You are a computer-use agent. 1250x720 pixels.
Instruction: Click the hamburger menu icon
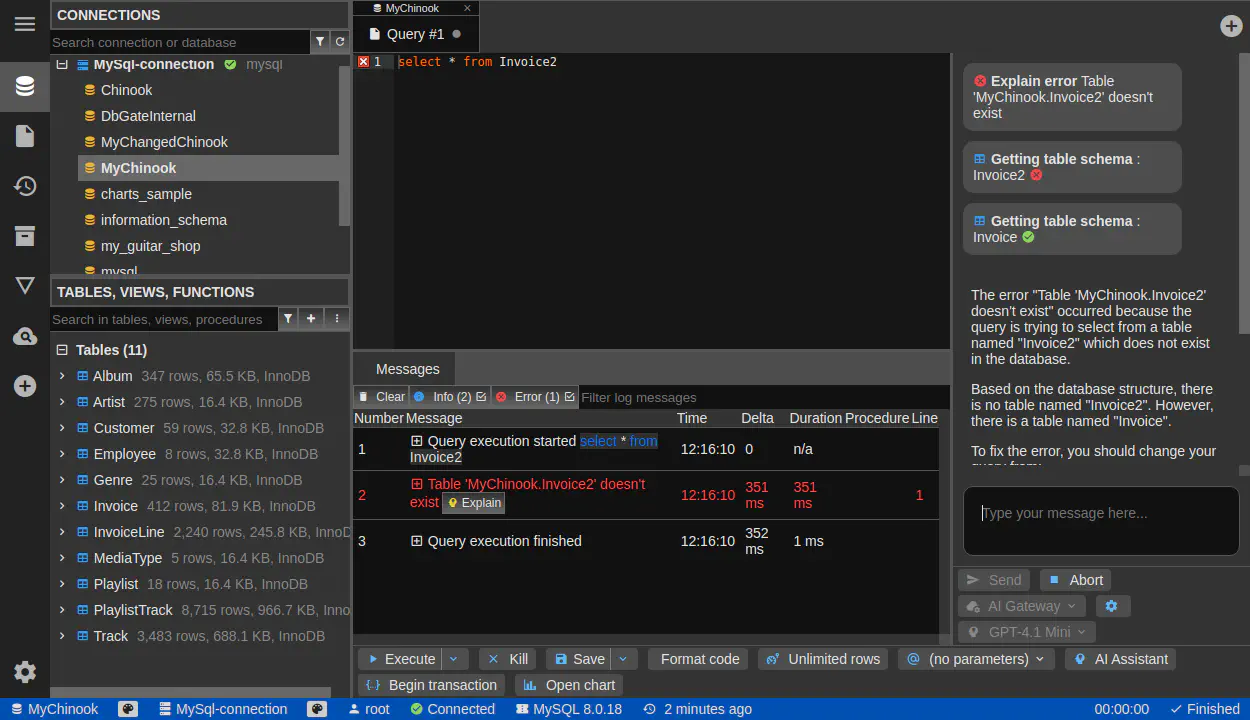click(25, 24)
